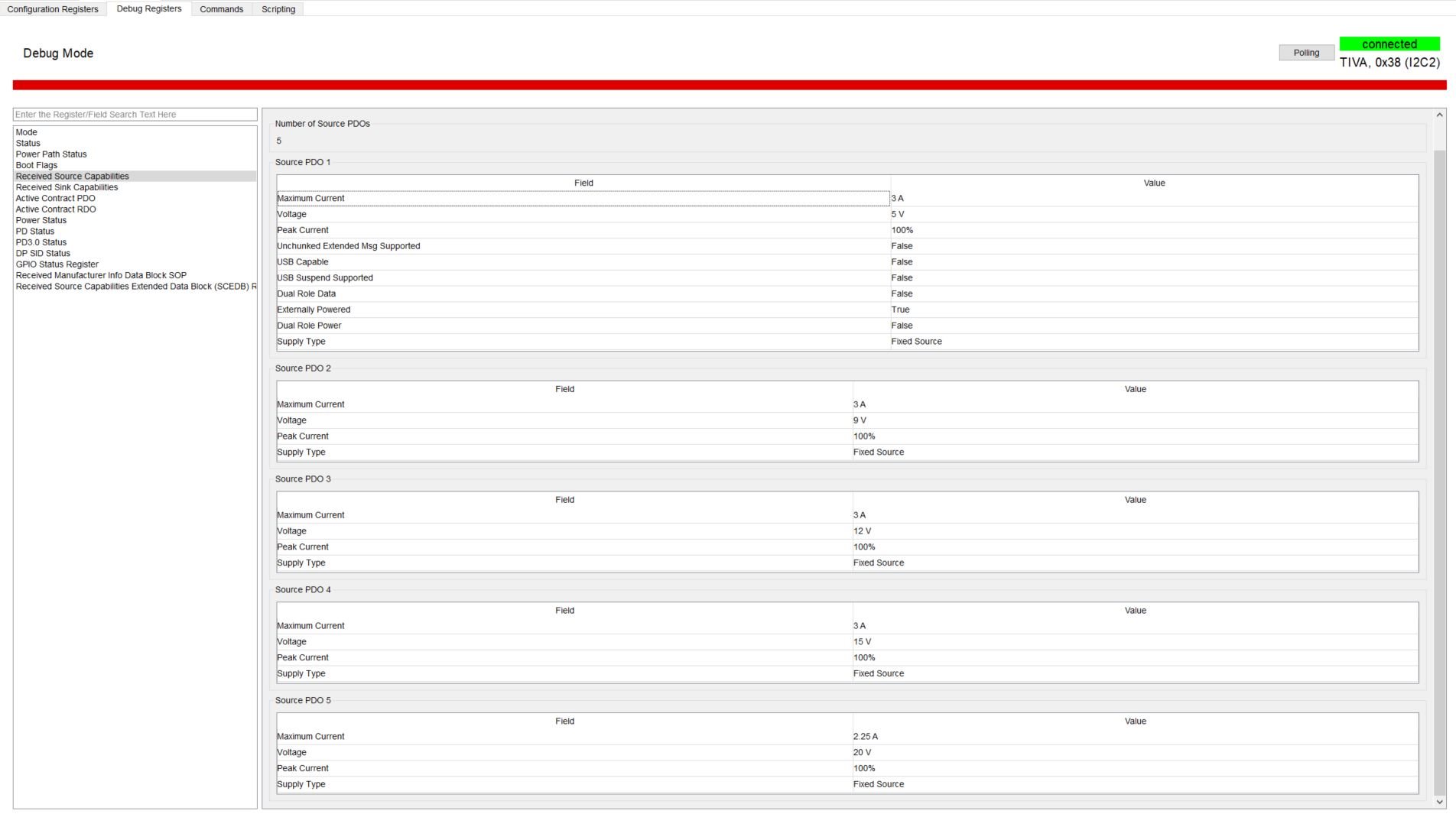Click the Polling button
1456x814 pixels.
1306,52
